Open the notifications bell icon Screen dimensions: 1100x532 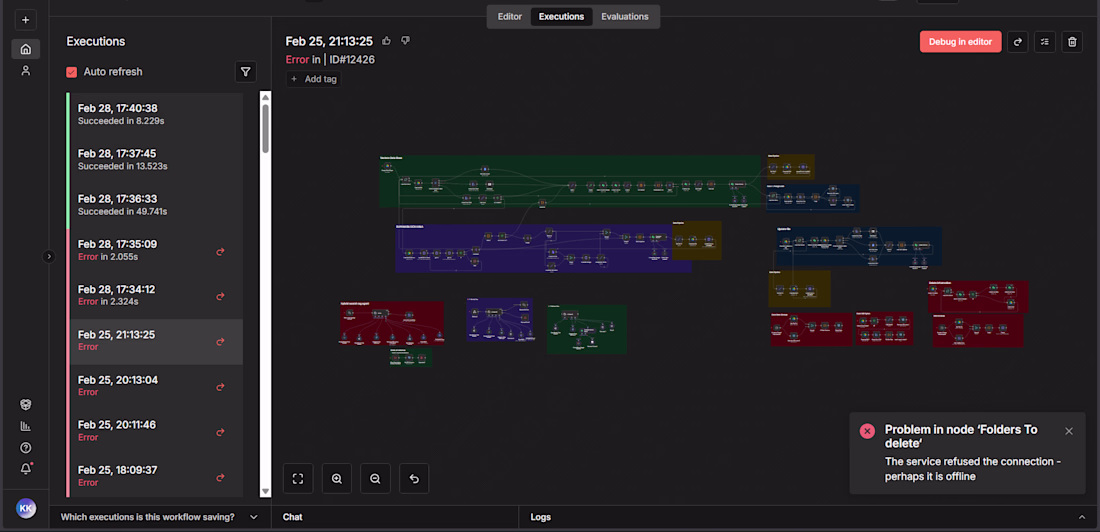25,469
